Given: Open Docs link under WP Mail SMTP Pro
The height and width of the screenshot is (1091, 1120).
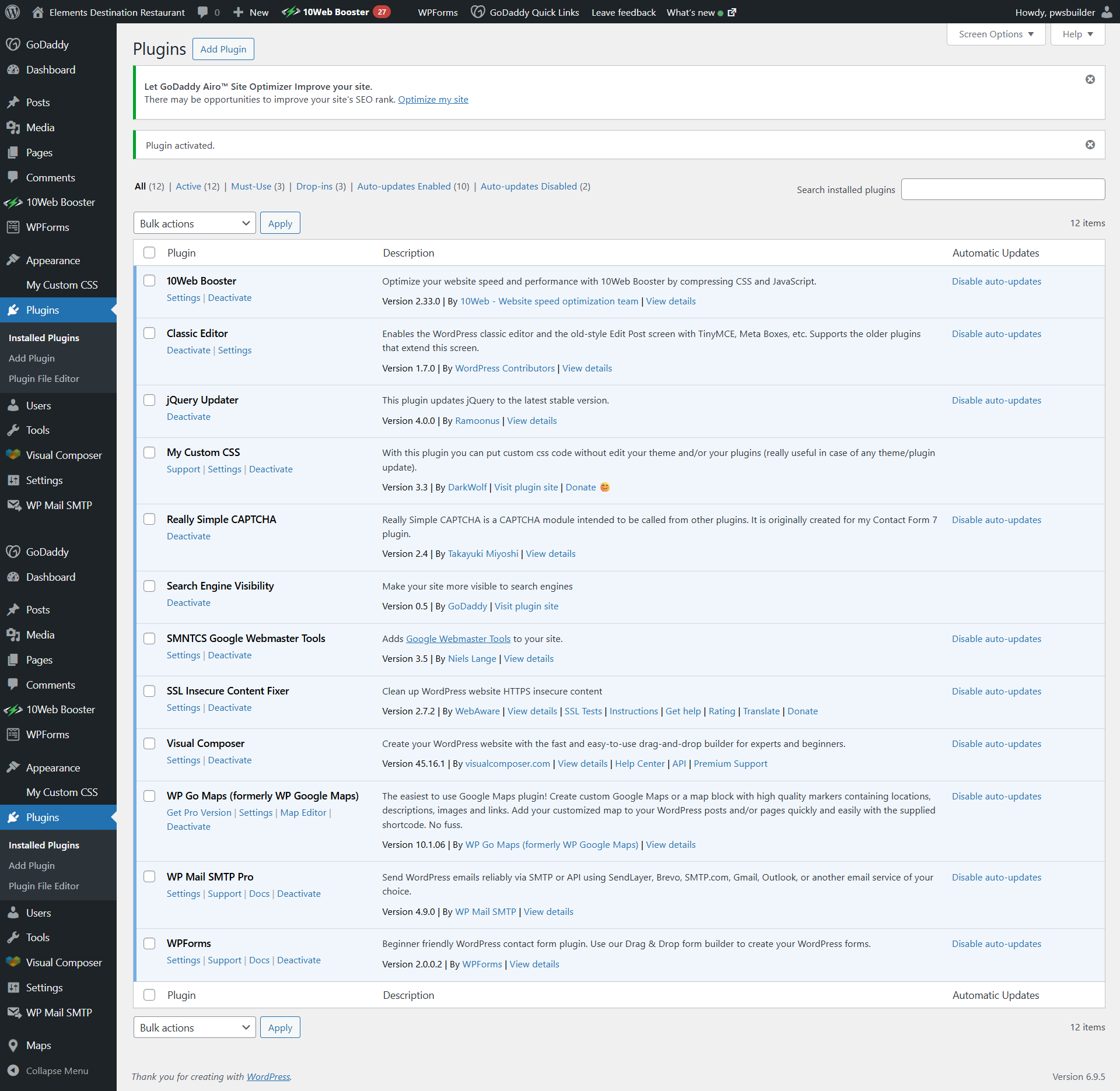Looking at the screenshot, I should point(260,893).
